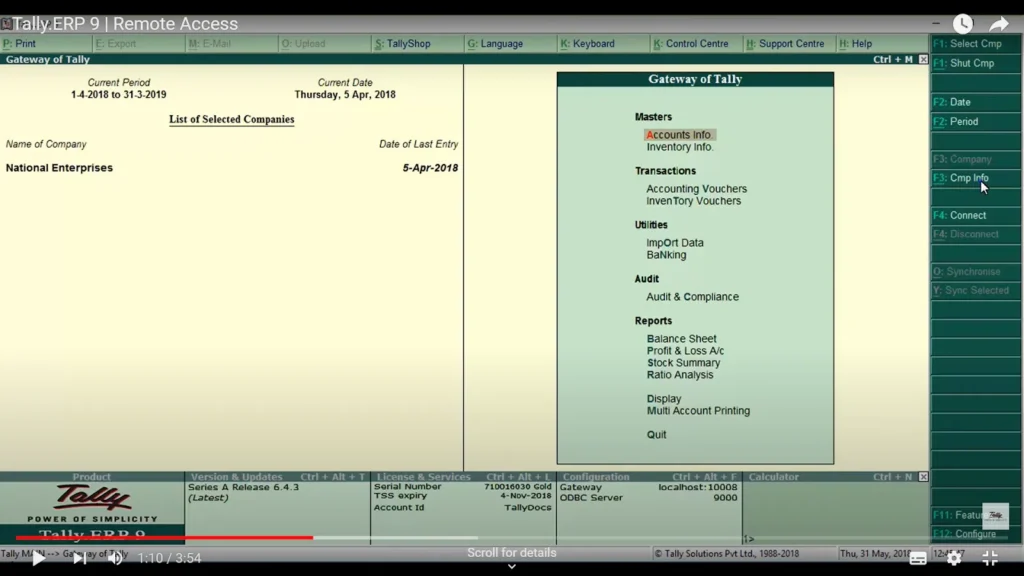Open F3: Cmp Info
Image resolution: width=1024 pixels, height=576 pixels.
pos(976,178)
